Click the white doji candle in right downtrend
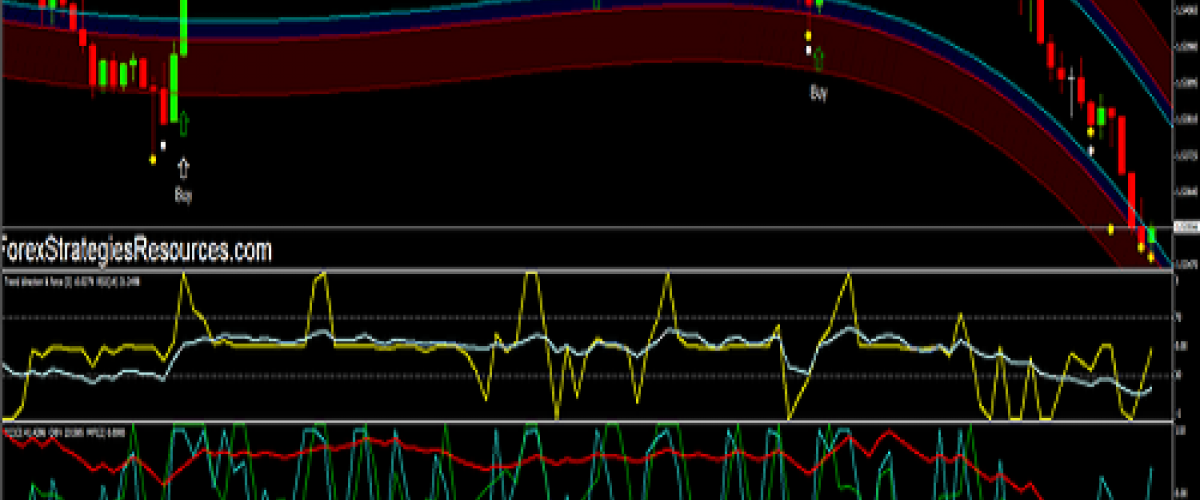This screenshot has width=1200, height=500. (x=1073, y=80)
